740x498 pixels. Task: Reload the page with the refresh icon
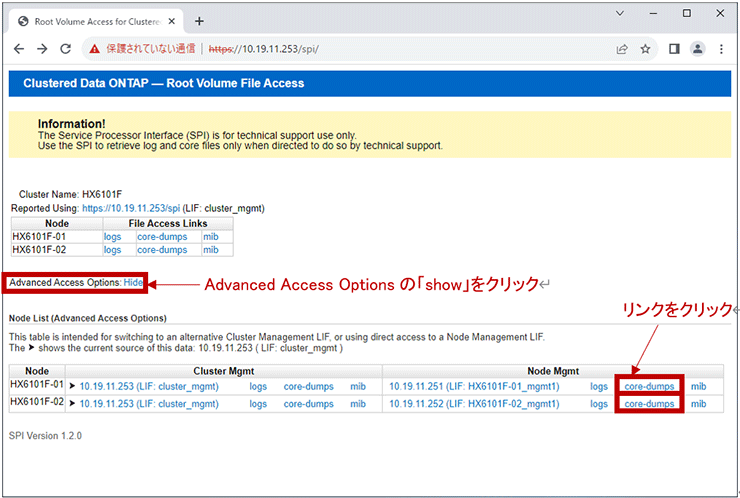66,49
